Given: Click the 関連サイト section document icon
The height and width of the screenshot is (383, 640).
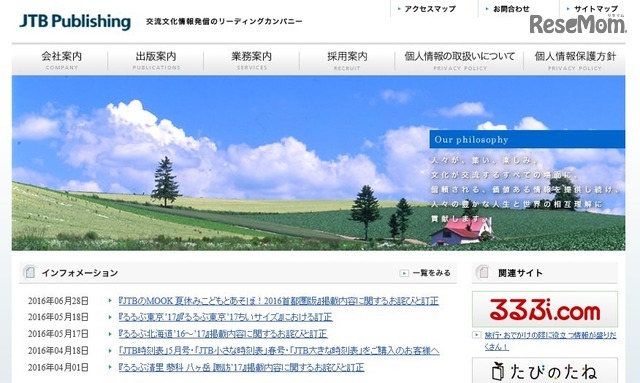Looking at the screenshot, I should pyautogui.click(x=483, y=272).
